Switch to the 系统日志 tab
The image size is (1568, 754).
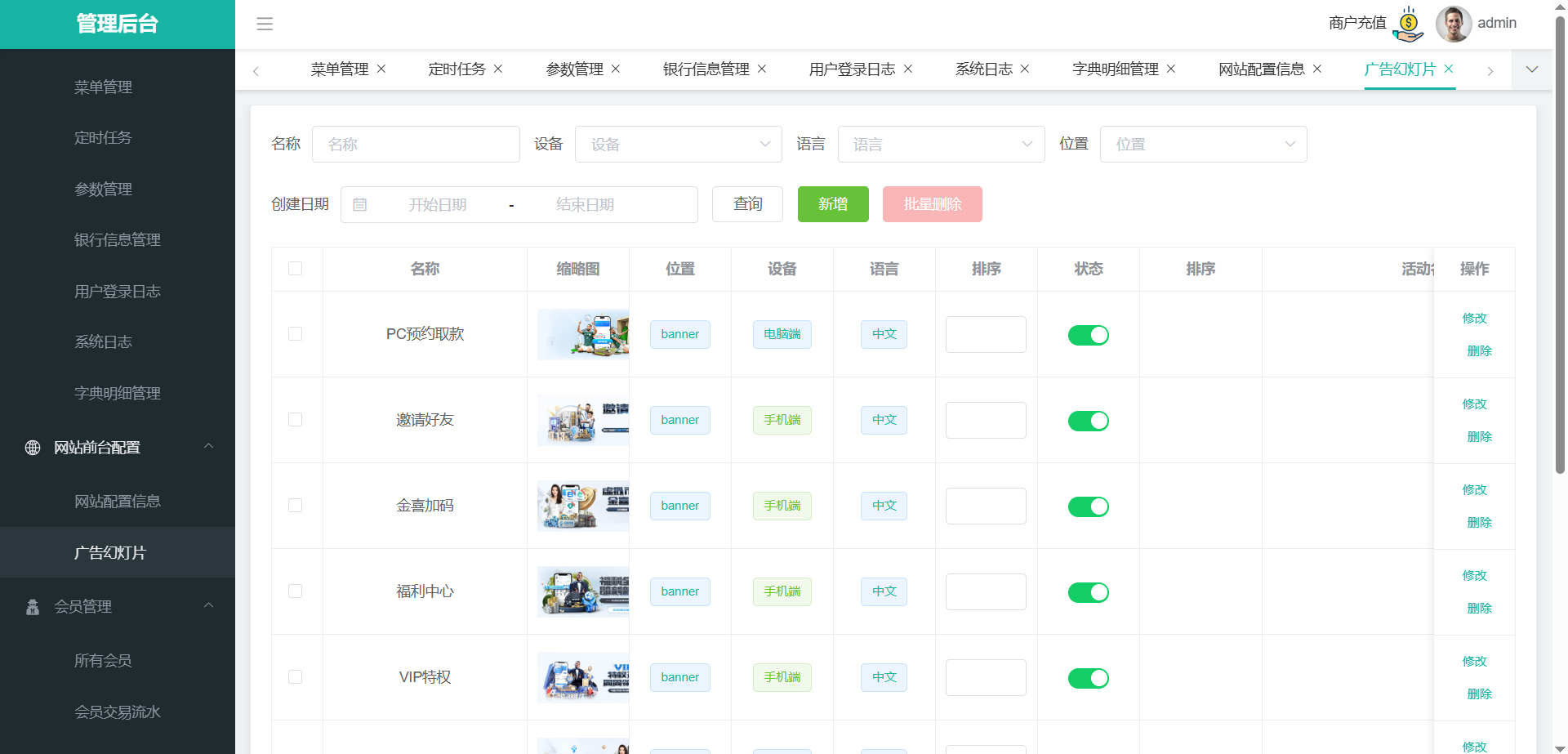pos(983,69)
